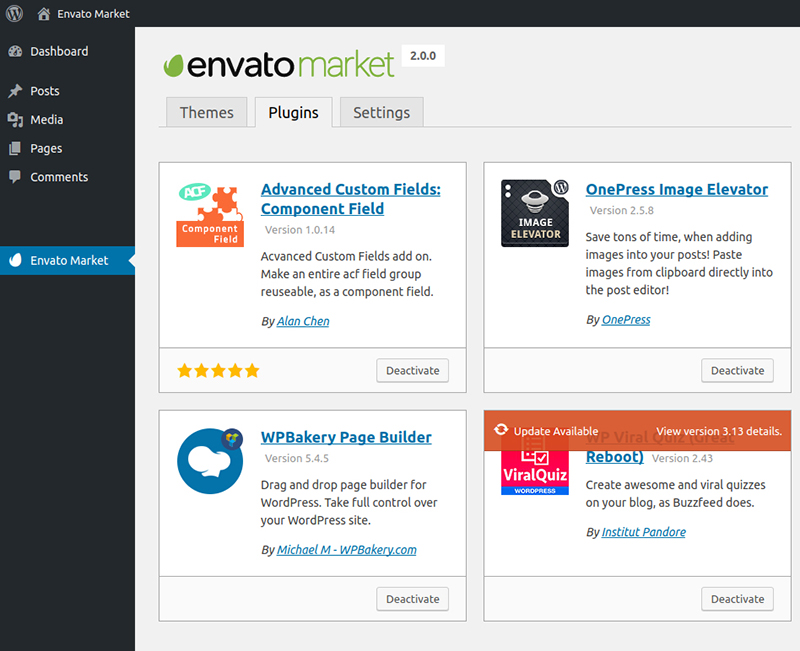The image size is (800, 651).
Task: Deactivate the OnePress Image Elevator plugin
Action: tap(737, 370)
